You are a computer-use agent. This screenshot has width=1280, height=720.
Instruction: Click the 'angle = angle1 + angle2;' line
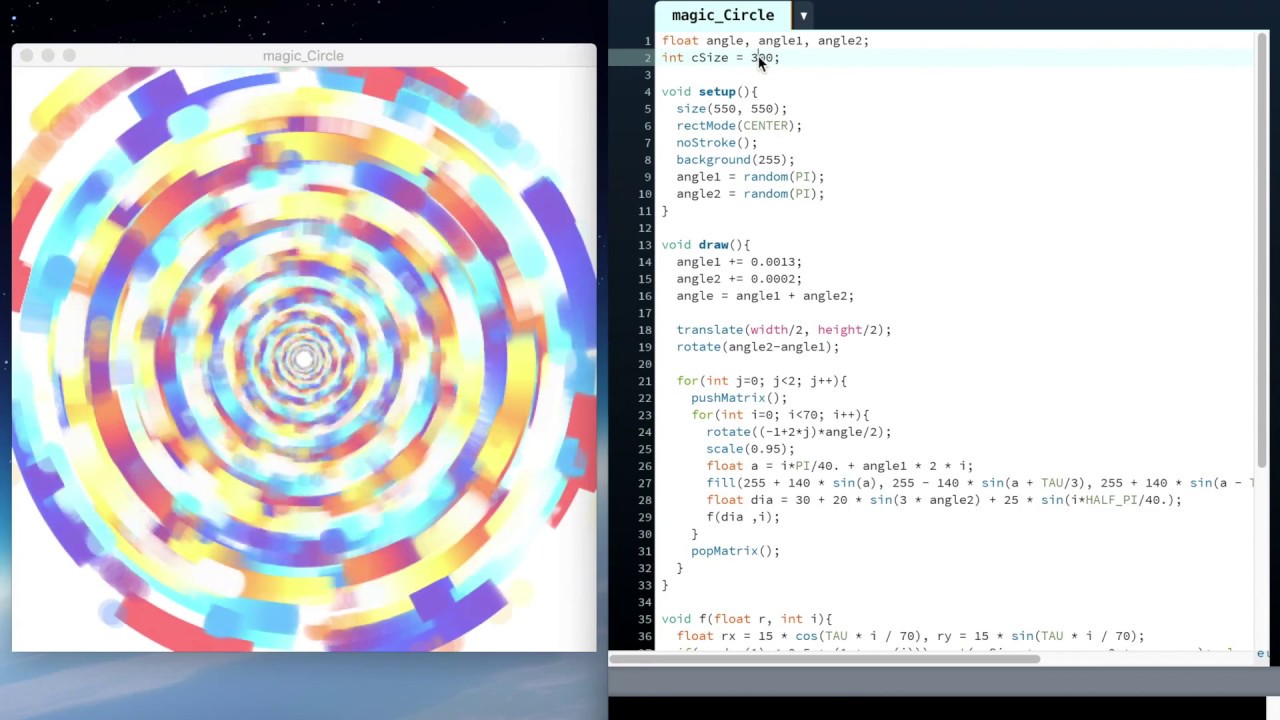[765, 296]
